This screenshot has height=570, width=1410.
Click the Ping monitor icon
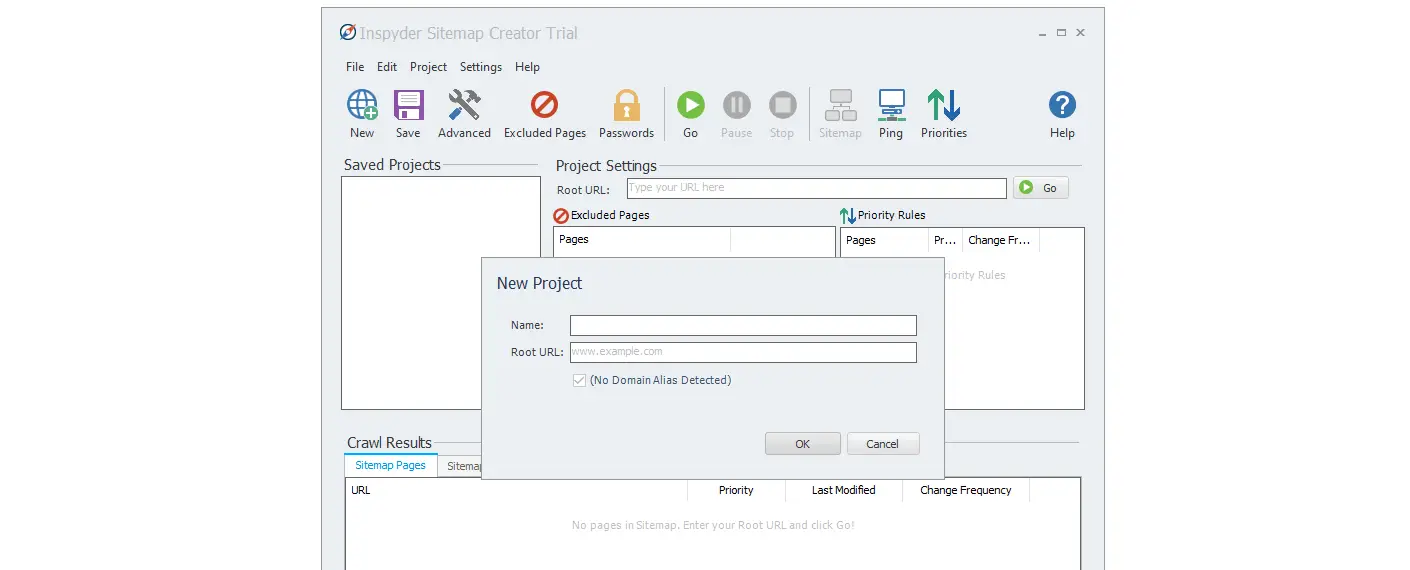[x=891, y=105]
